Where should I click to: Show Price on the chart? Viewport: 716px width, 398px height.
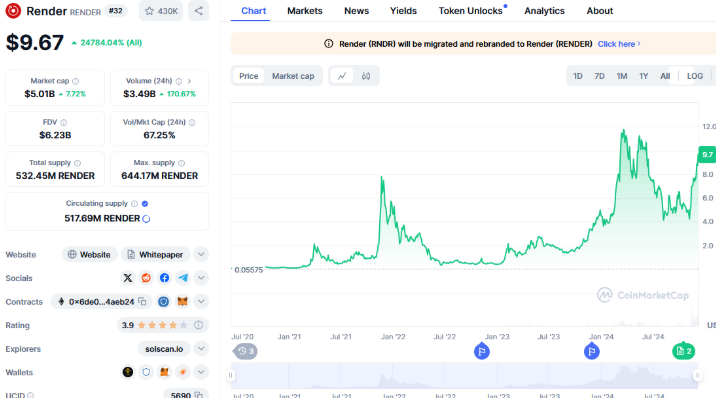(x=249, y=76)
